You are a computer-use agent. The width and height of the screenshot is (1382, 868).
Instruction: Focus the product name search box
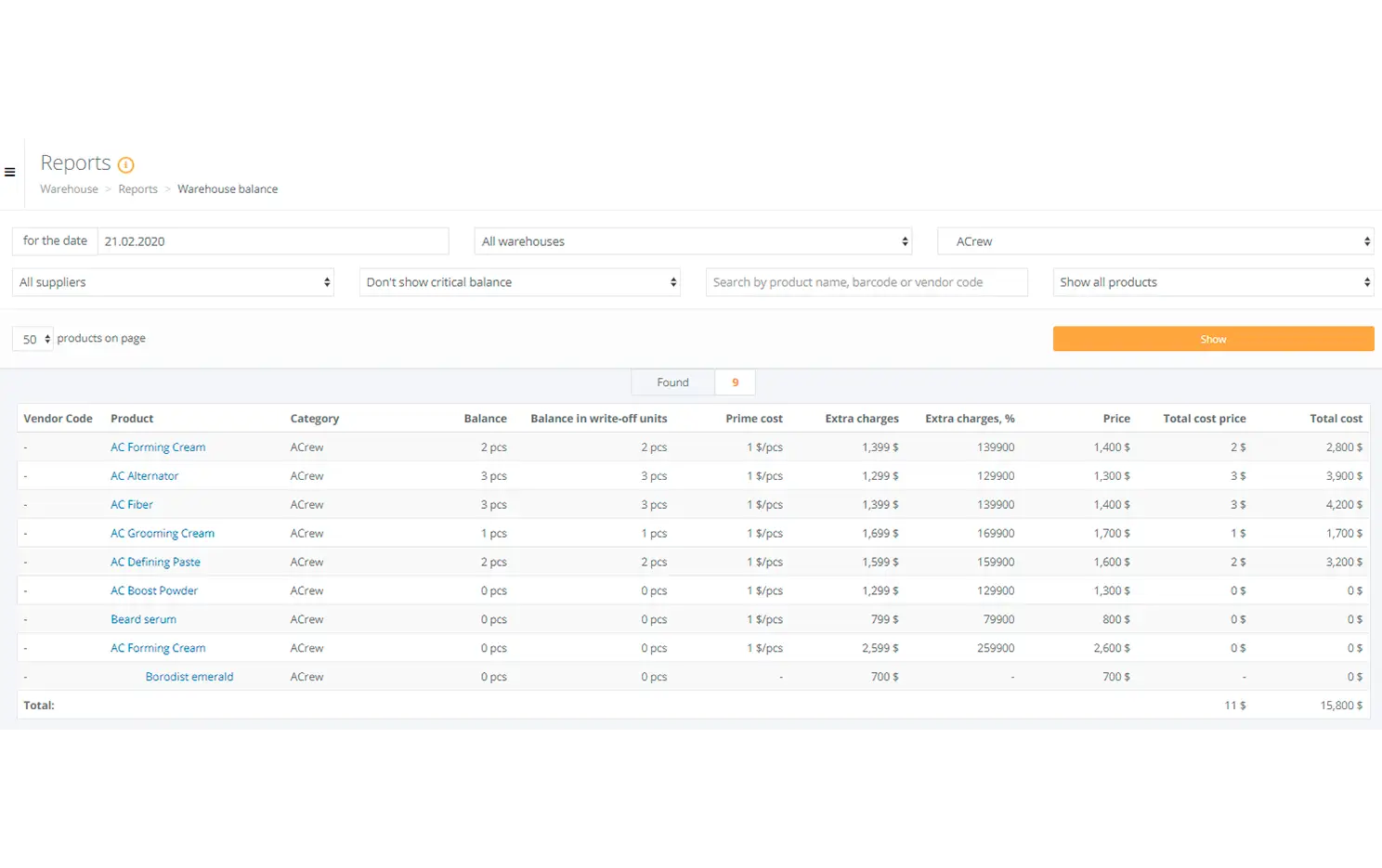tap(866, 282)
